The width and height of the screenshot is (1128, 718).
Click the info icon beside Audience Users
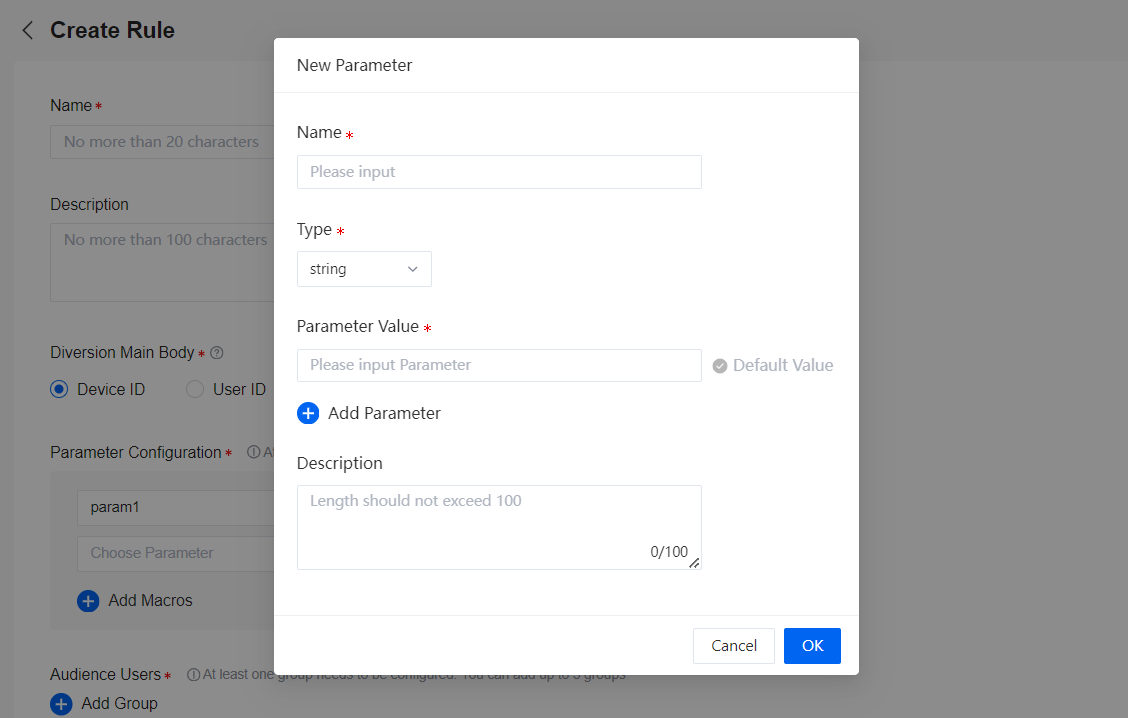pos(193,674)
